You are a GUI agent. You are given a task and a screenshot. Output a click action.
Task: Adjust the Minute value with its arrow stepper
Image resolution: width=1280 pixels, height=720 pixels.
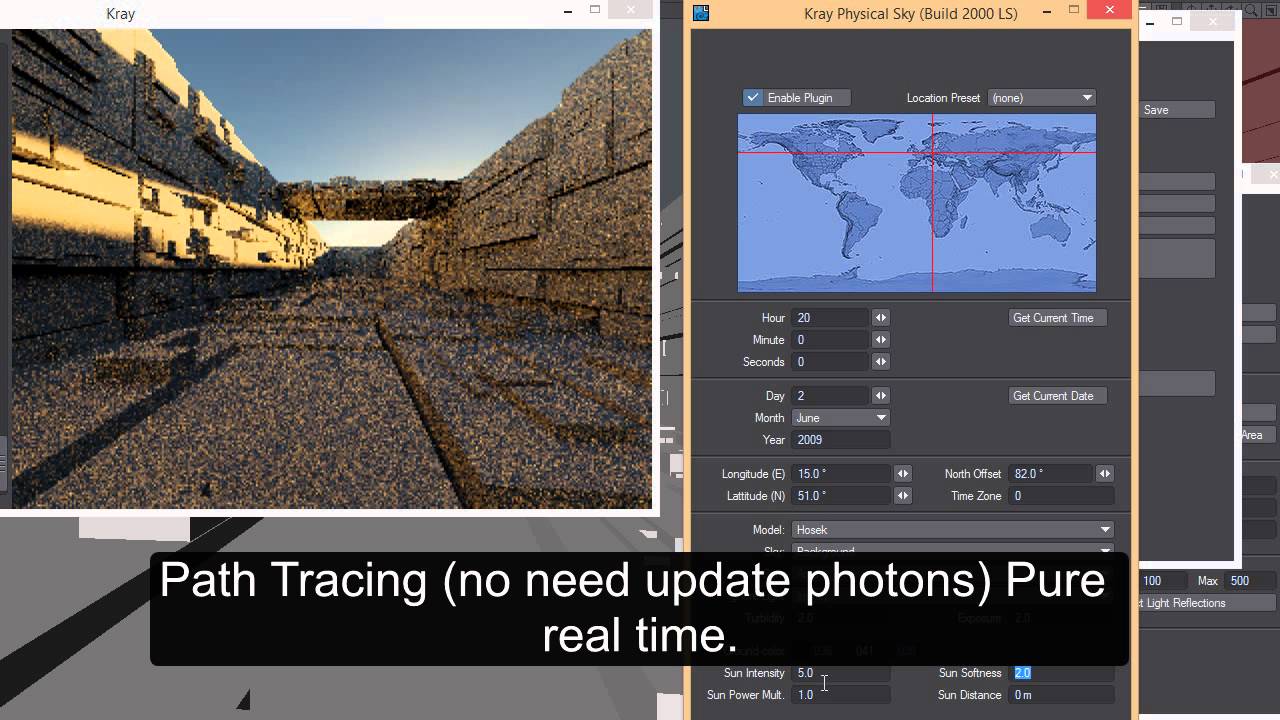(x=881, y=340)
